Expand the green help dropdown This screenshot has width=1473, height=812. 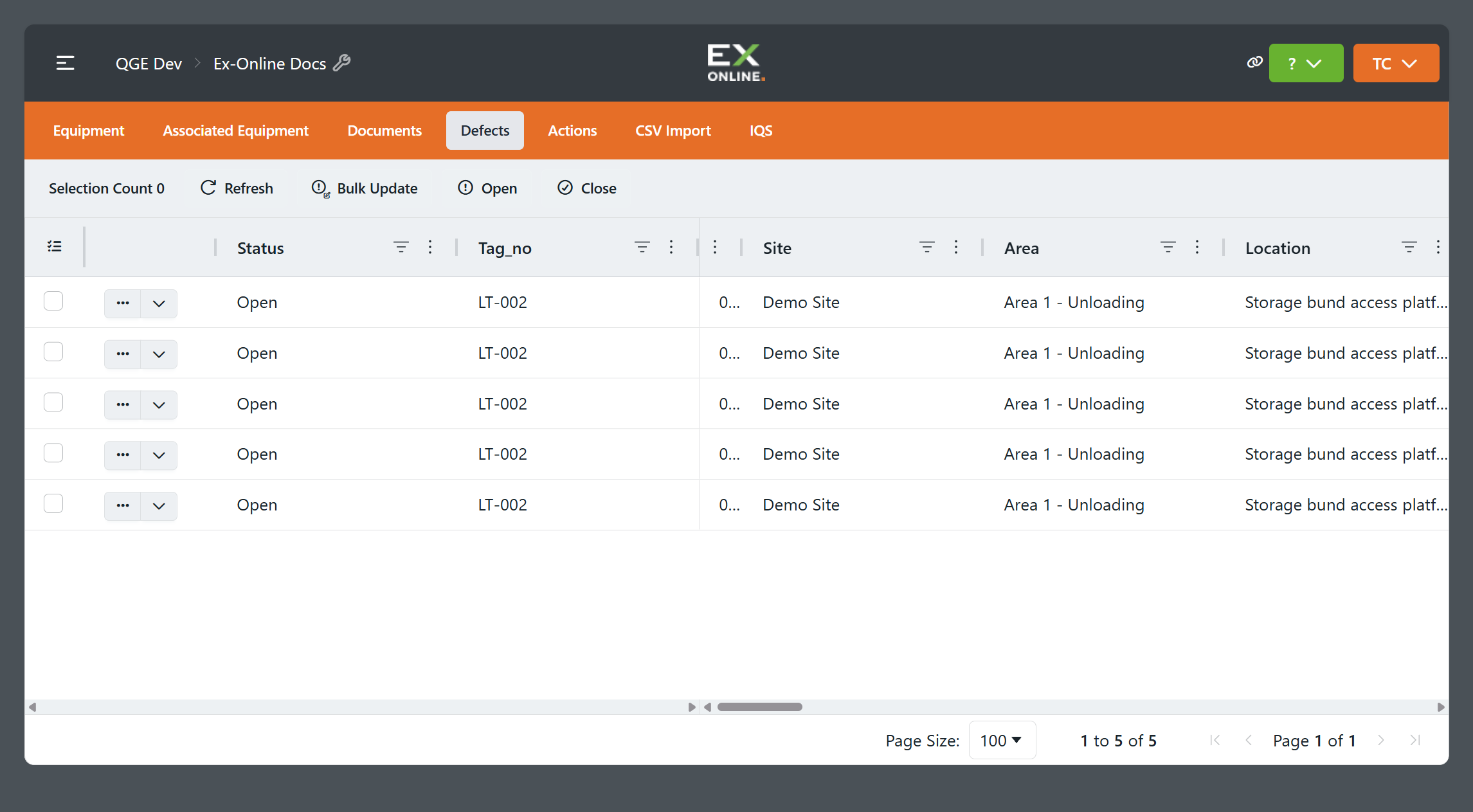pyautogui.click(x=1306, y=63)
